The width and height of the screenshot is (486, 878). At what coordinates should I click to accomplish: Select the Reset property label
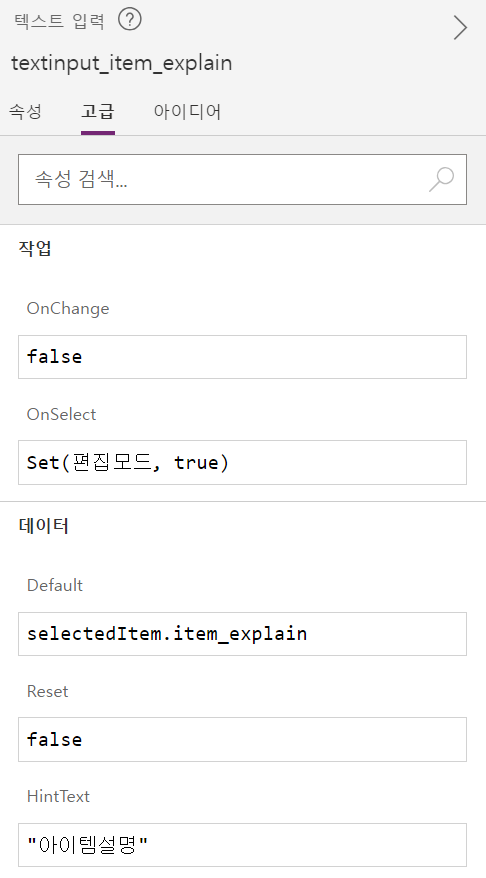48,692
